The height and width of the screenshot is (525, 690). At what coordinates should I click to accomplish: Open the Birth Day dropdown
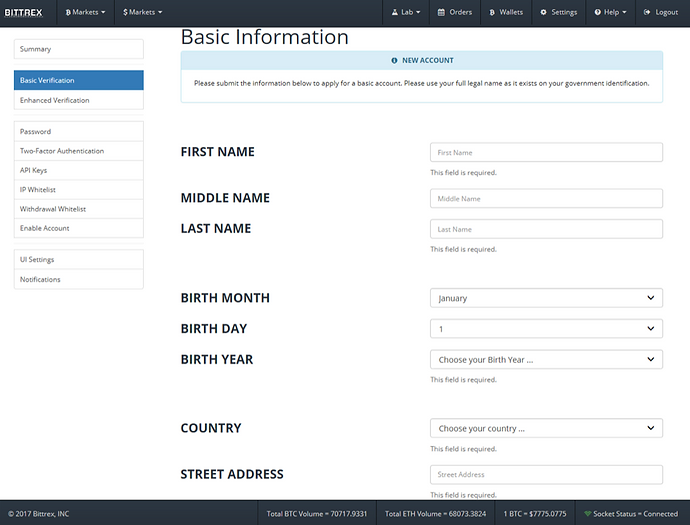pos(546,329)
